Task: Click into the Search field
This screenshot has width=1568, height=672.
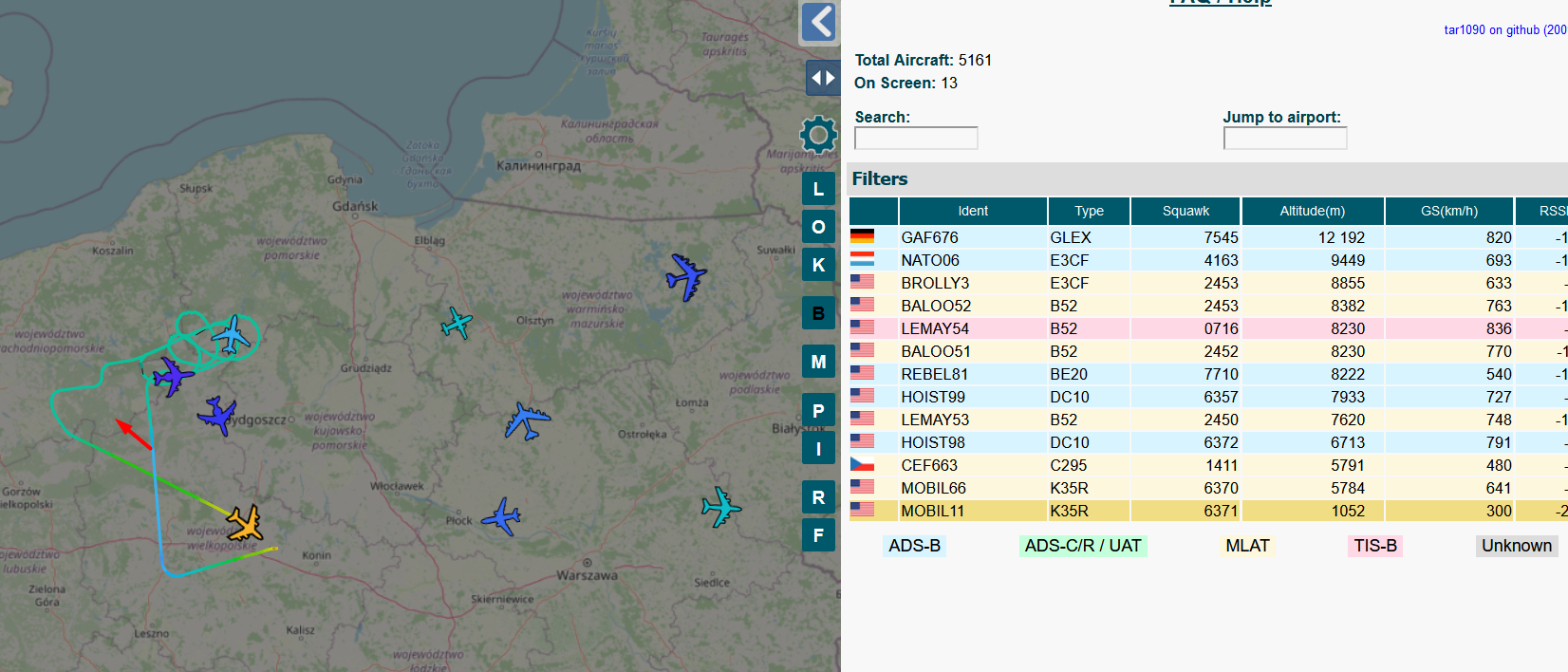Action: [x=916, y=139]
